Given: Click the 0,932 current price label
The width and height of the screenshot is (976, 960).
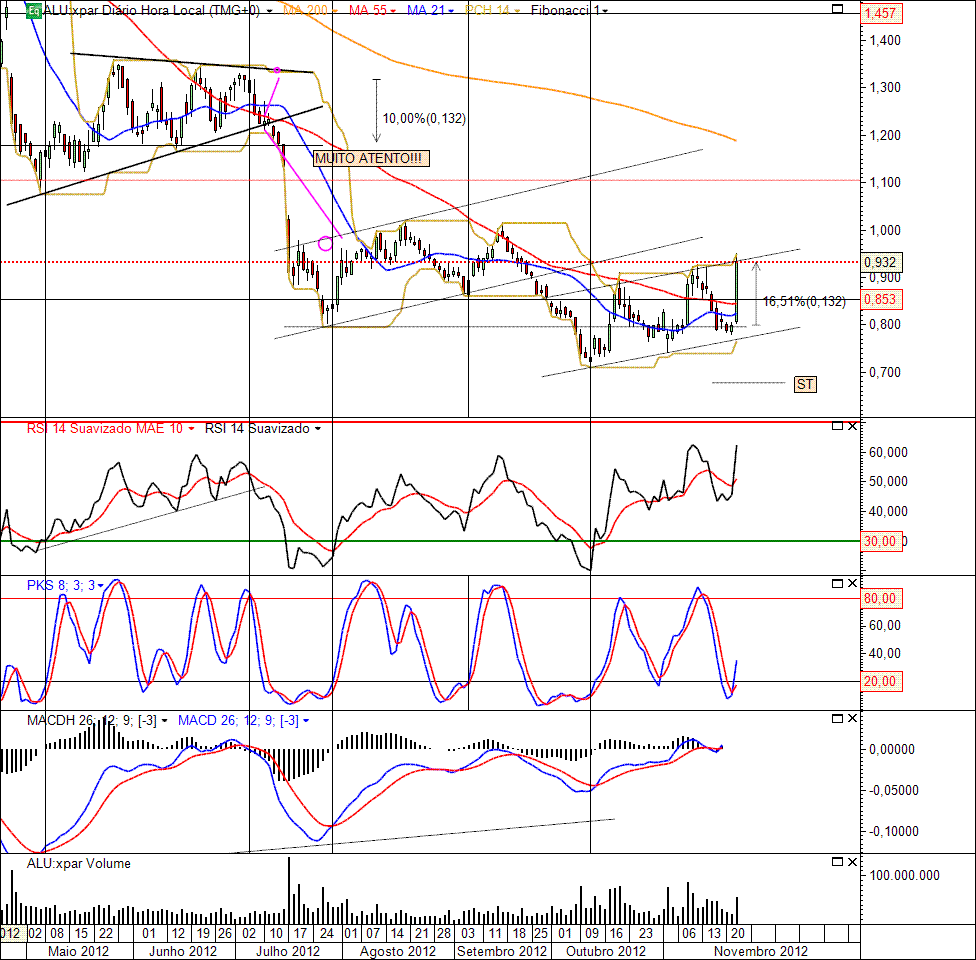Looking at the screenshot, I should (x=881, y=262).
